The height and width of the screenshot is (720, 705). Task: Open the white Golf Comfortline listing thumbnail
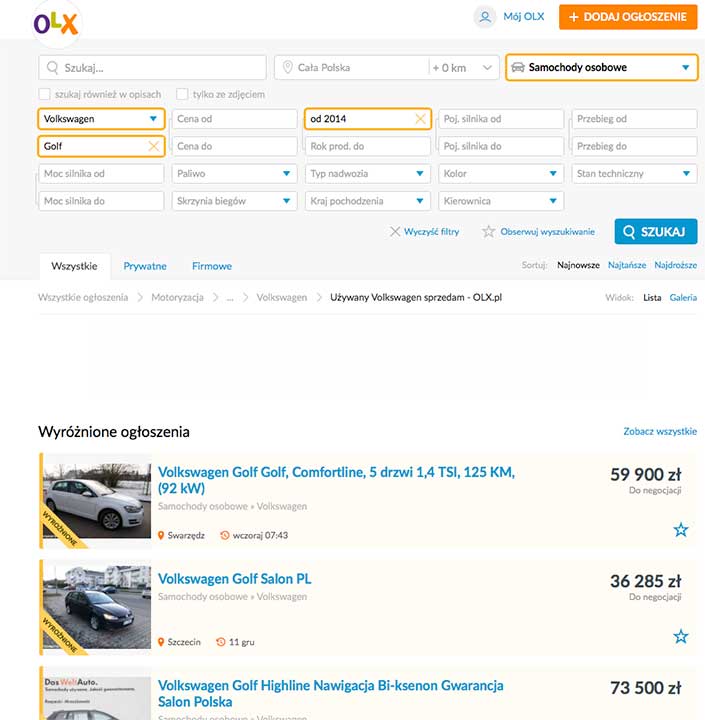(x=96, y=501)
